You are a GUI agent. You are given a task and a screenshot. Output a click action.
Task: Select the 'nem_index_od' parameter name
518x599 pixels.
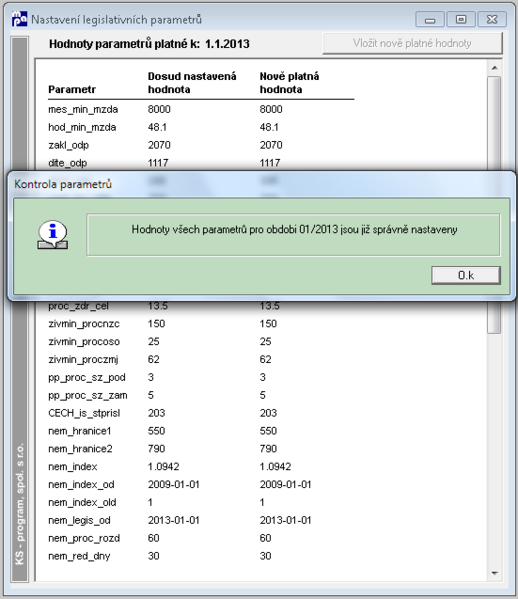[x=81, y=485]
